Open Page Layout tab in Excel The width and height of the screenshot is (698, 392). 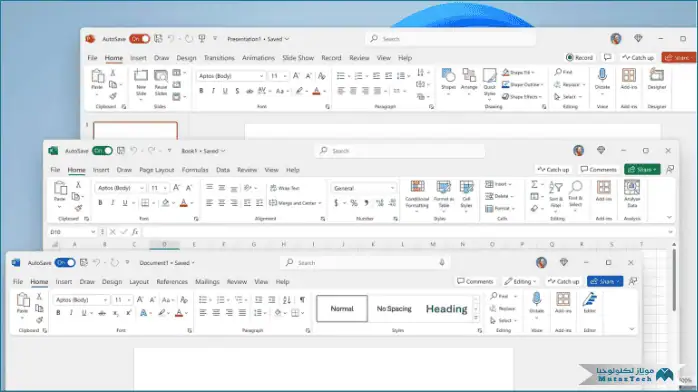coord(157,170)
